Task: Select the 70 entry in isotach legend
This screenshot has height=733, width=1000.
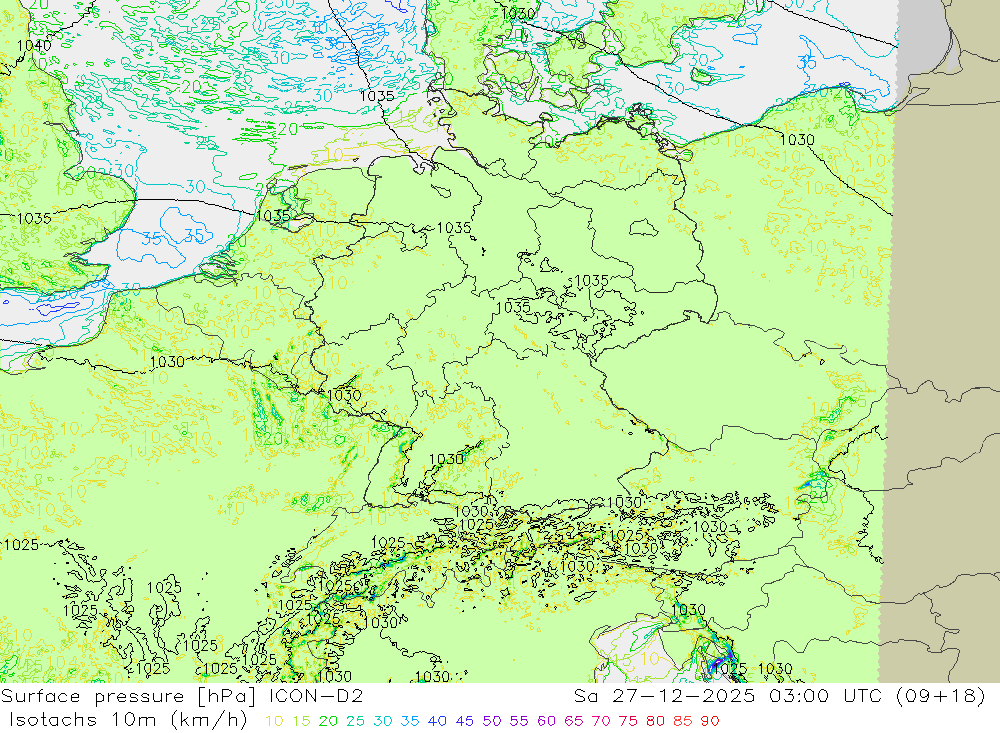Action: tap(601, 722)
